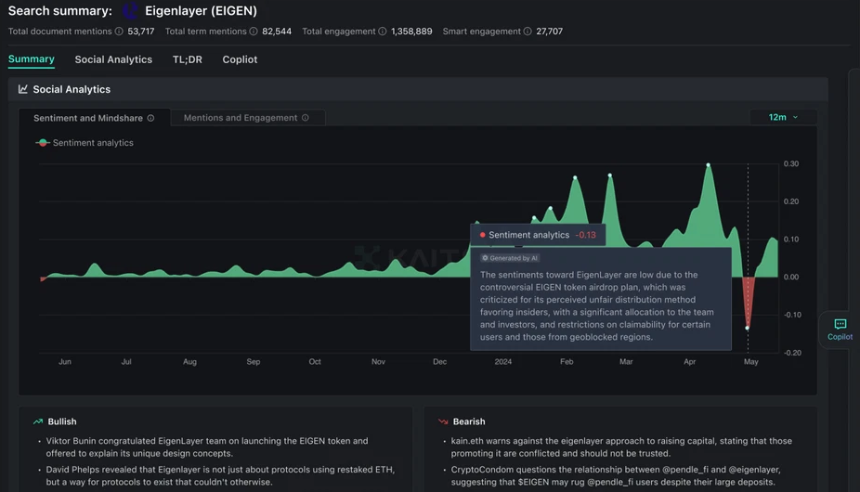
Task: Click the Smart engagement value 27,707
Action: tap(550, 31)
